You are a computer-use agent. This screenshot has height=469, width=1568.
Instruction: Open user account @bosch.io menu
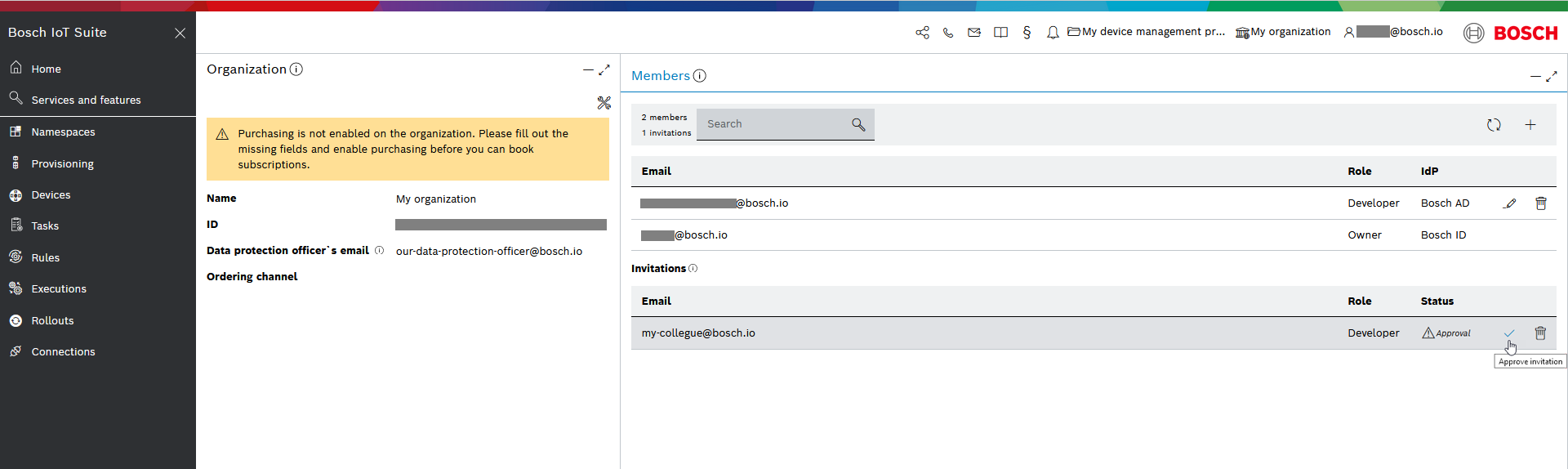tap(1393, 32)
